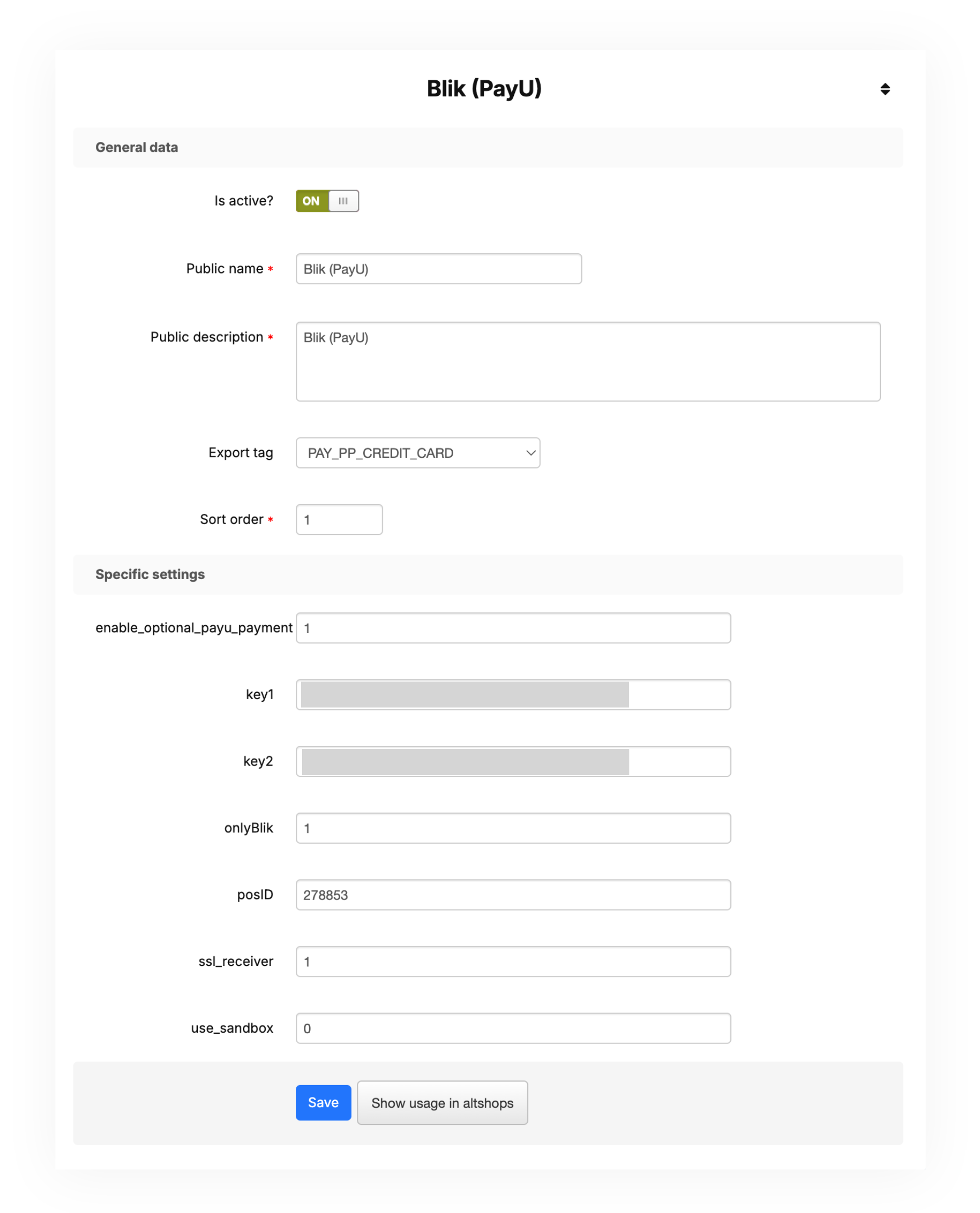
Task: Toggle the 'Is active?' switch off
Action: tap(328, 201)
